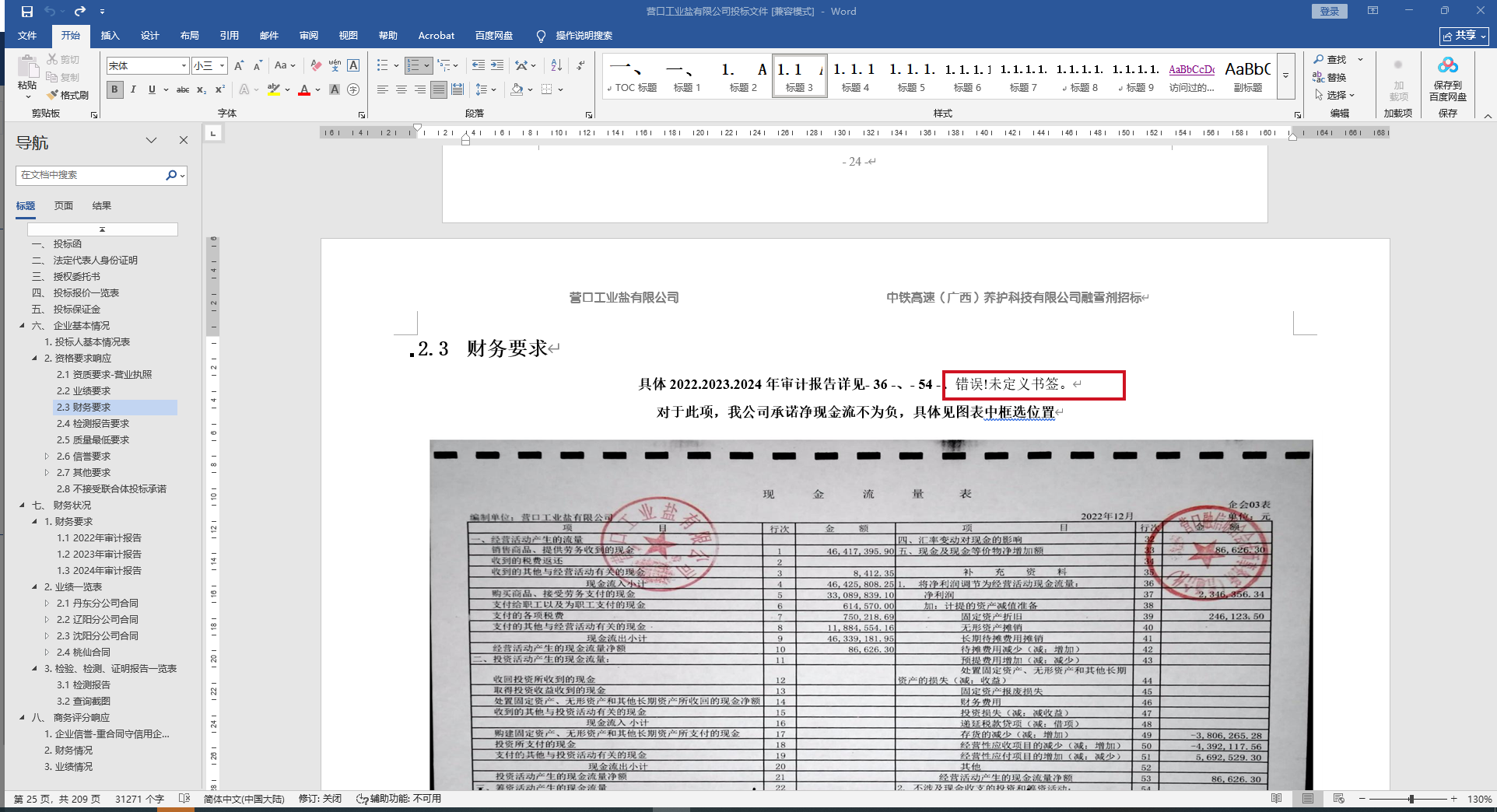Sort paragraphs with A-Z icon

[x=556, y=66]
